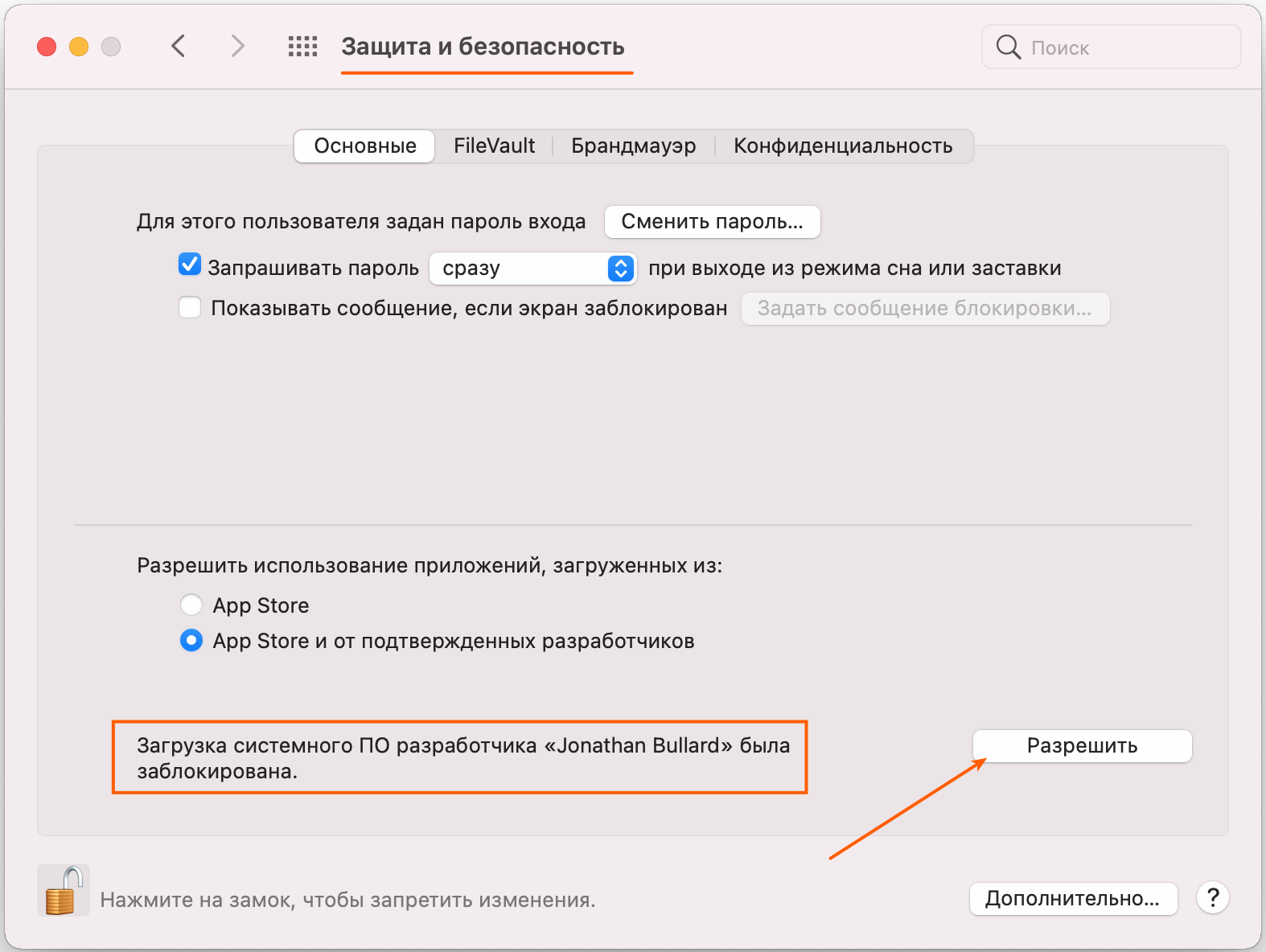Enable Показывать сообщение, если экран заблокирован checkbox

click(190, 308)
